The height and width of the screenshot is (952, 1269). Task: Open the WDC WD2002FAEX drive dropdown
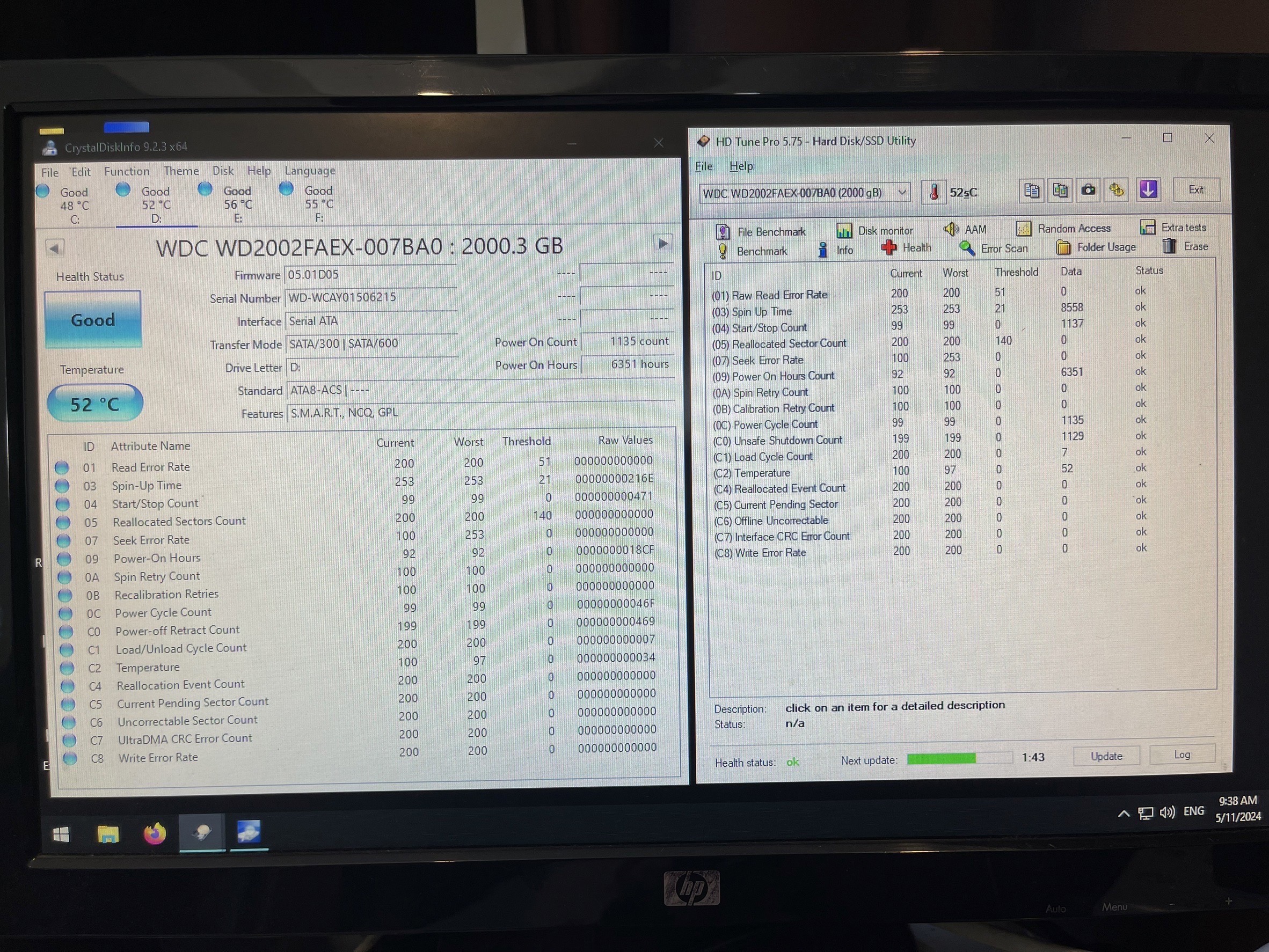click(902, 193)
